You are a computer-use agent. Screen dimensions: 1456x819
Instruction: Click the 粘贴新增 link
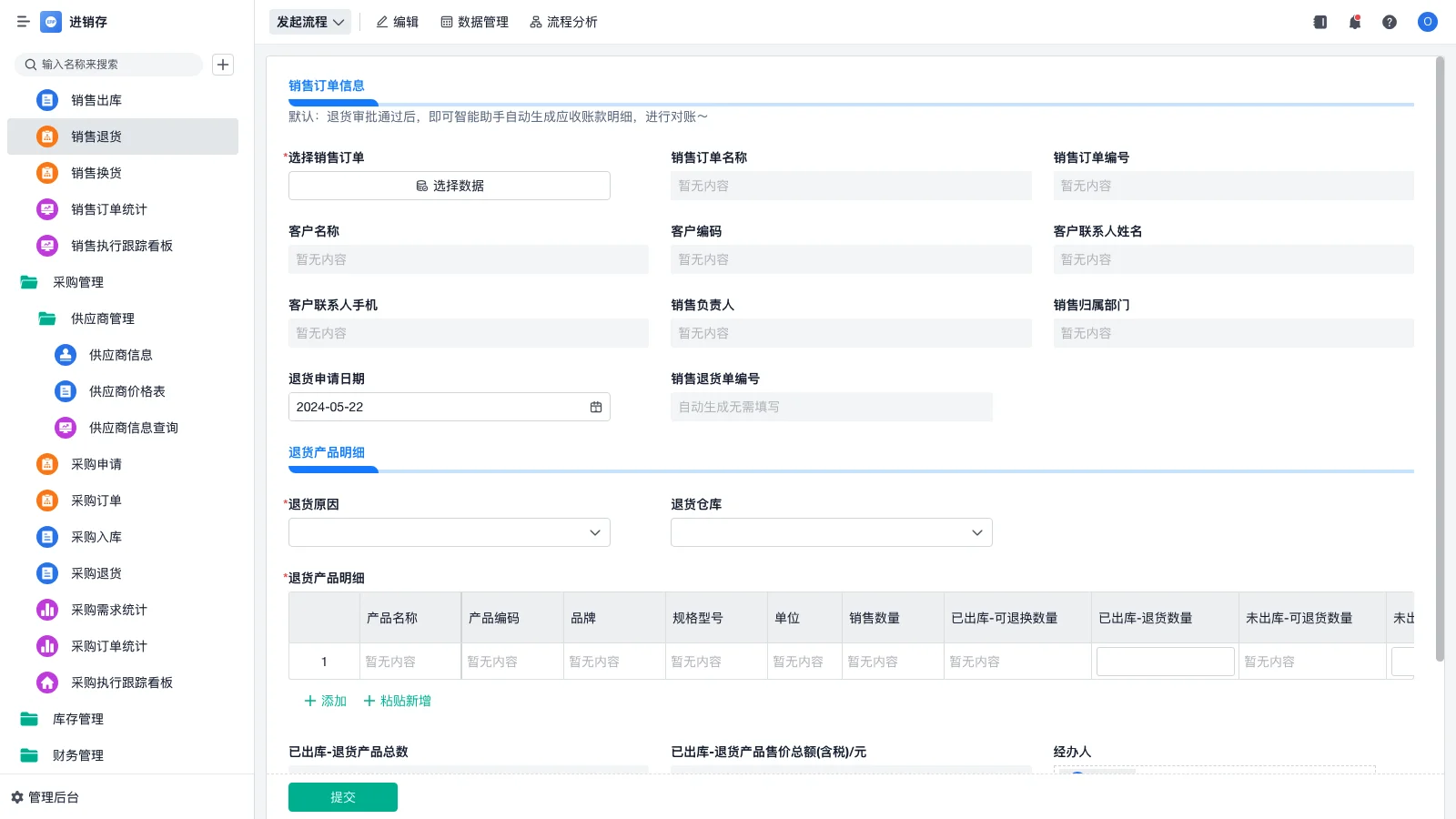[x=398, y=701]
